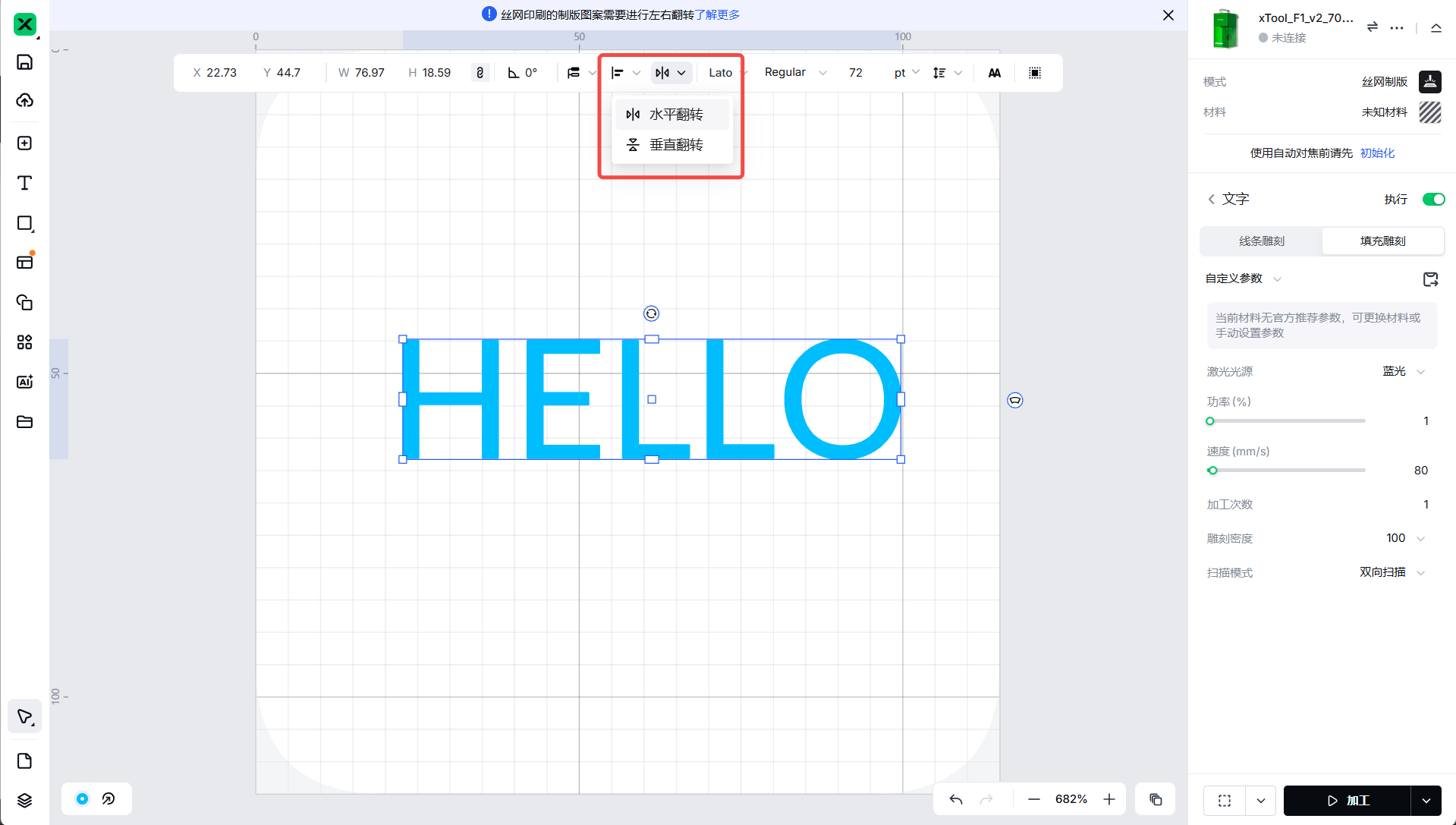This screenshot has width=1456, height=825.
Task: Open the 扫描模式 双向扫描 dropdown
Action: click(x=1393, y=572)
